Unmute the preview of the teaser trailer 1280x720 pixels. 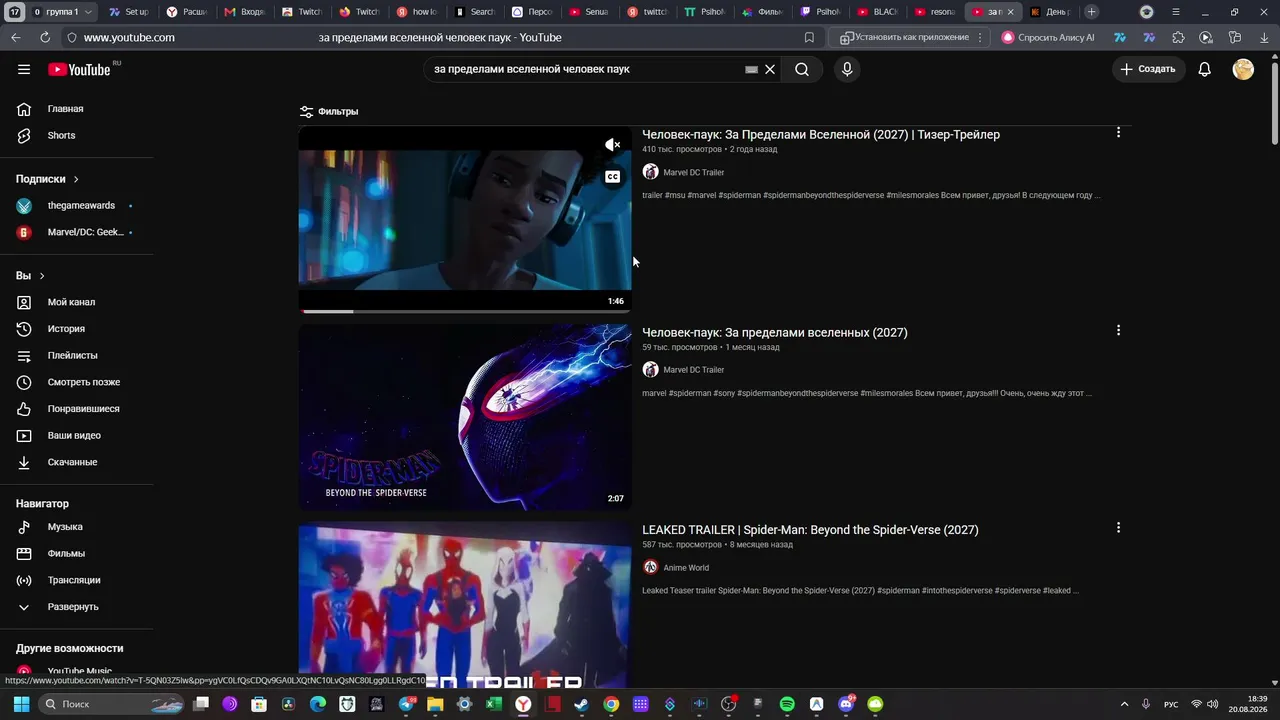point(612,145)
